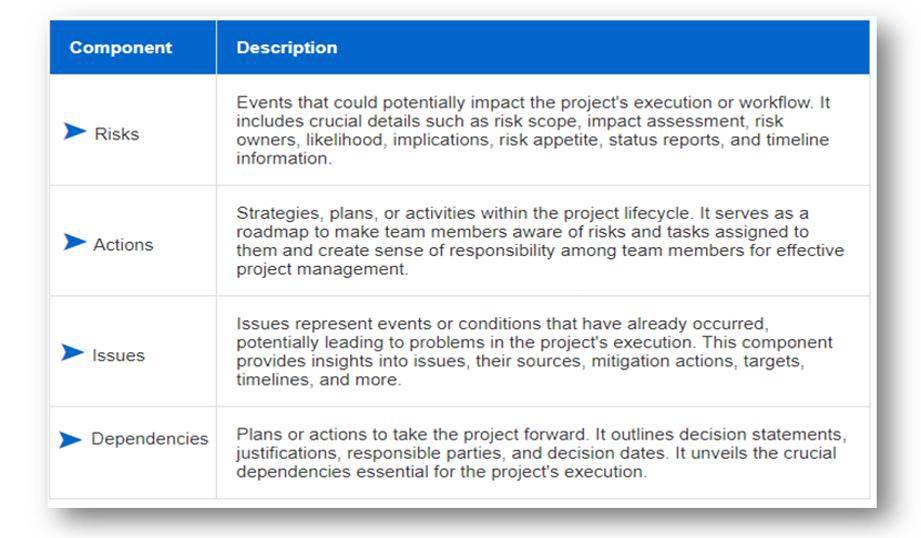
Task: Click the blue arrow beside Risks
Action: [75, 131]
